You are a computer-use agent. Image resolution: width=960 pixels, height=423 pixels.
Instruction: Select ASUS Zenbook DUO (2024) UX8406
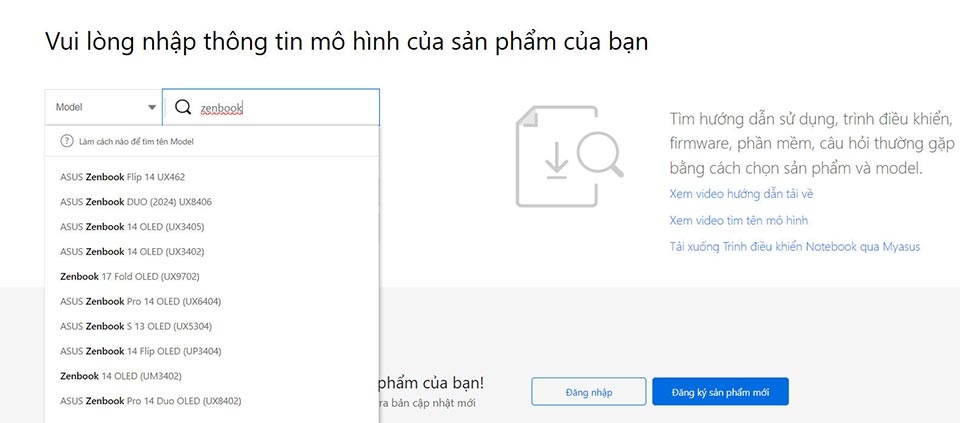click(136, 202)
